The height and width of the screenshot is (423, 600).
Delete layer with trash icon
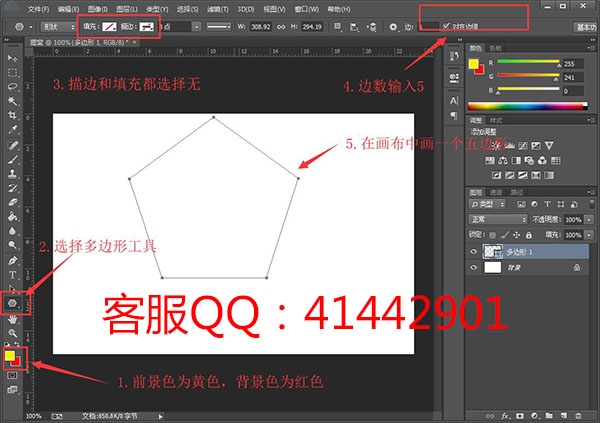pos(578,415)
